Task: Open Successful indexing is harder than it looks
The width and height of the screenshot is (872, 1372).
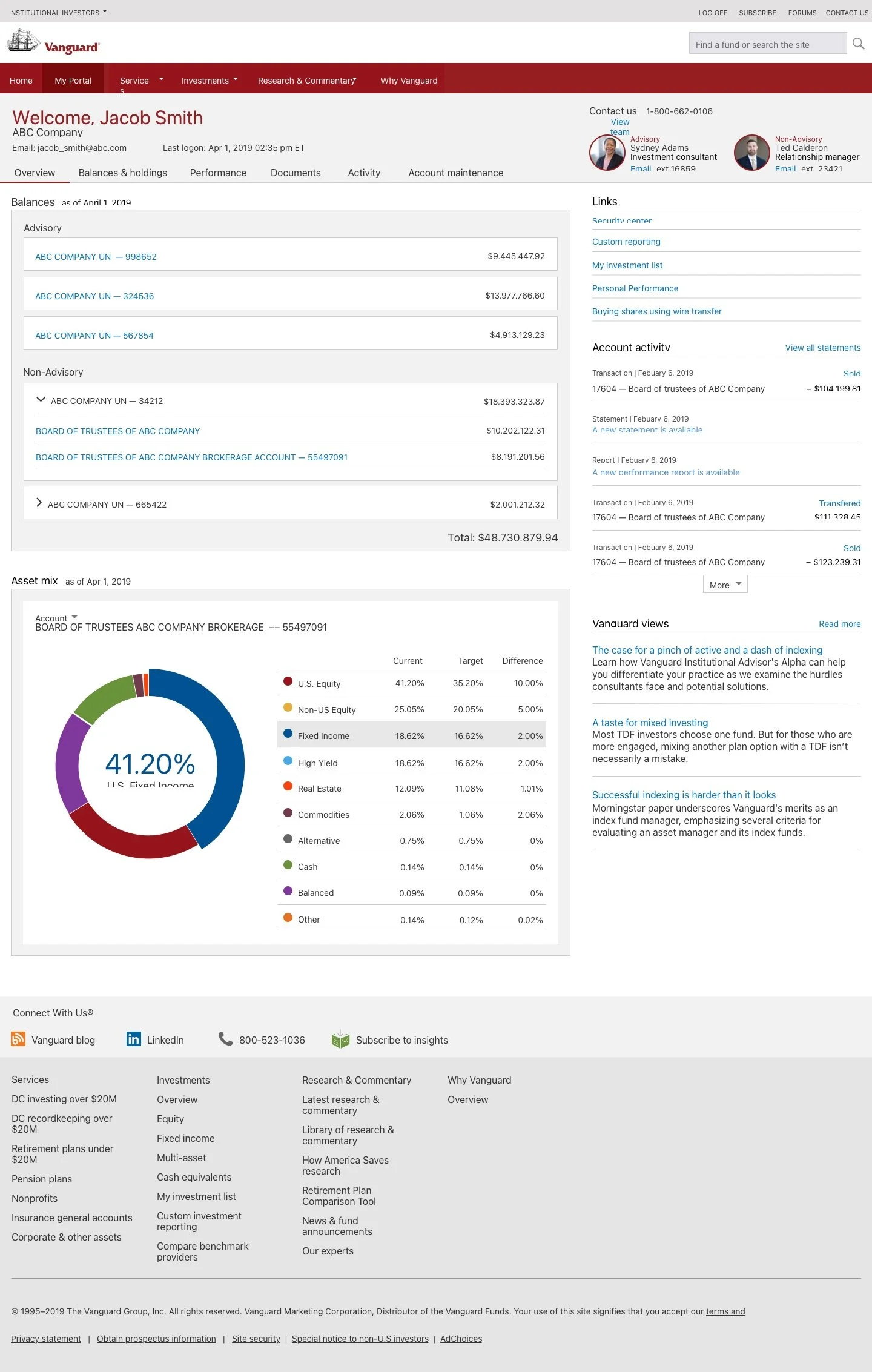Action: (684, 795)
